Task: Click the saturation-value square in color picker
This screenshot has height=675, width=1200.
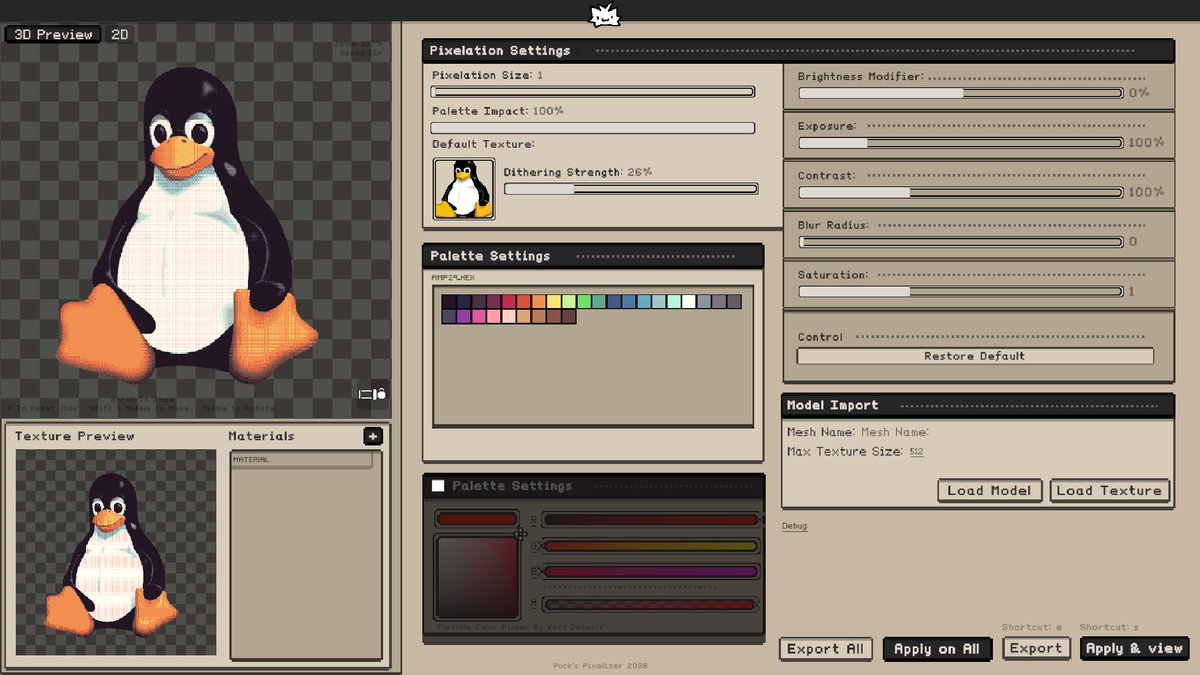Action: 477,577
